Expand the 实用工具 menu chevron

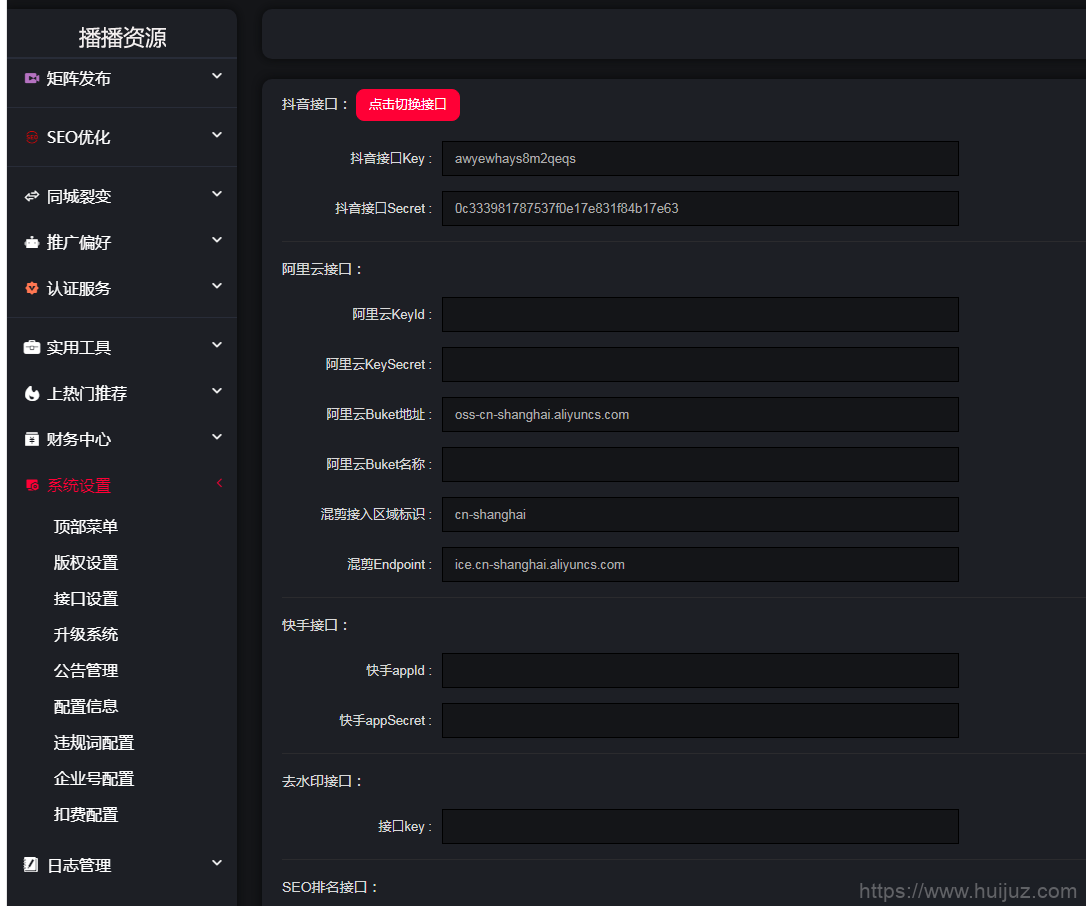217,345
